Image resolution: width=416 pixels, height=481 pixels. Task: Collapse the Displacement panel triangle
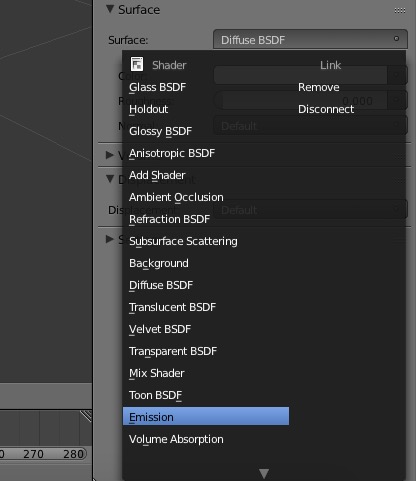pyautogui.click(x=110, y=179)
